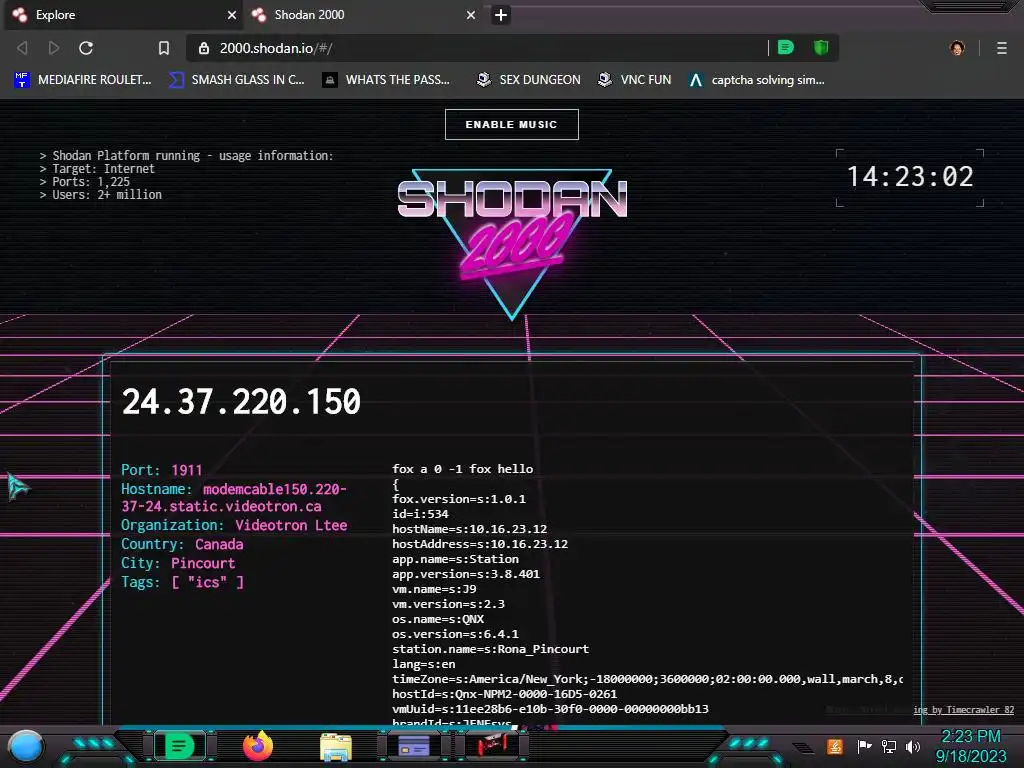Open the captcha solving sim... bookmark
The height and width of the screenshot is (768, 1024).
(757, 80)
